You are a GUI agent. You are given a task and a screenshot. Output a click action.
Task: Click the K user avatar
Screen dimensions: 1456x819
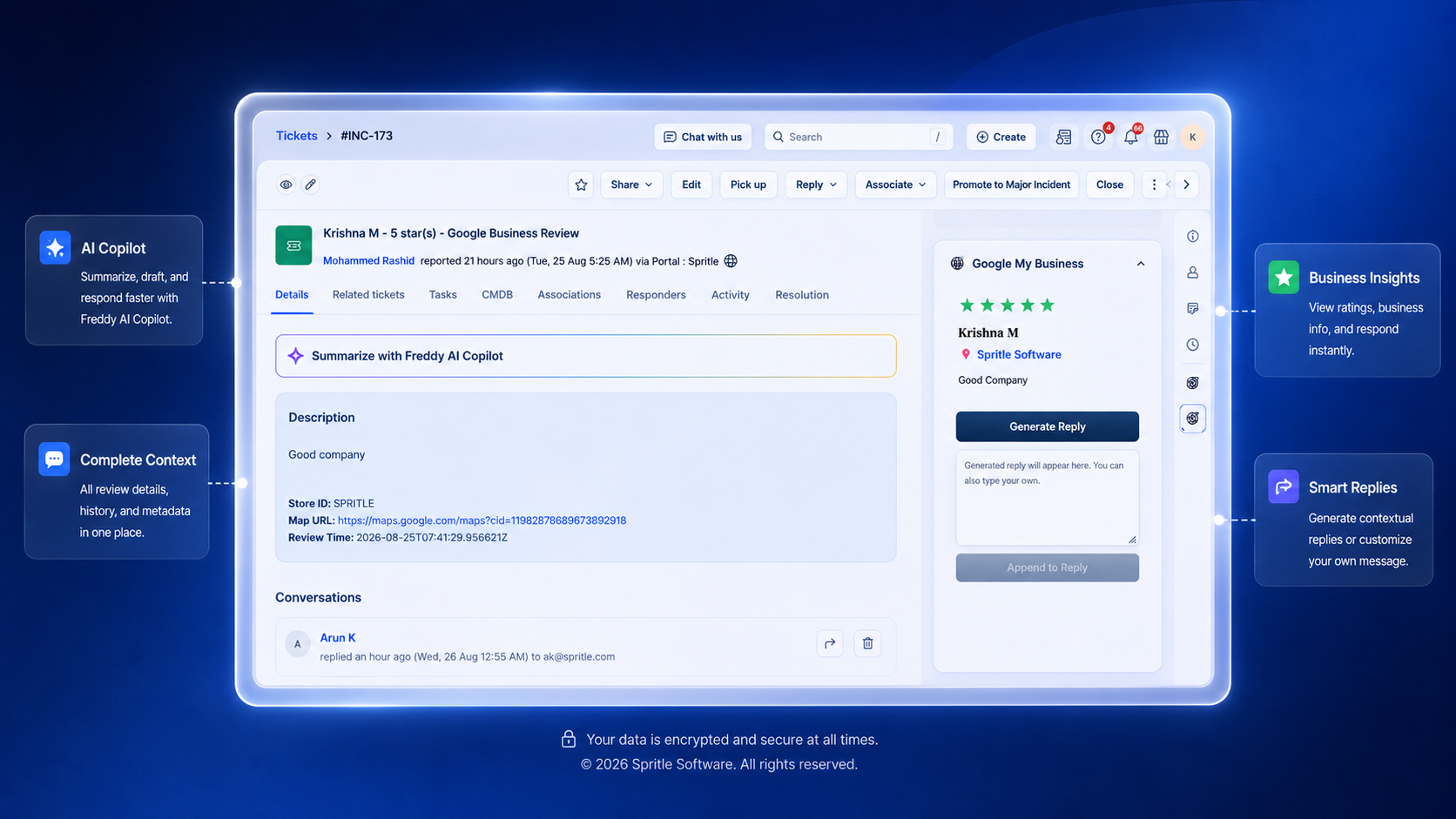pyautogui.click(x=1192, y=137)
